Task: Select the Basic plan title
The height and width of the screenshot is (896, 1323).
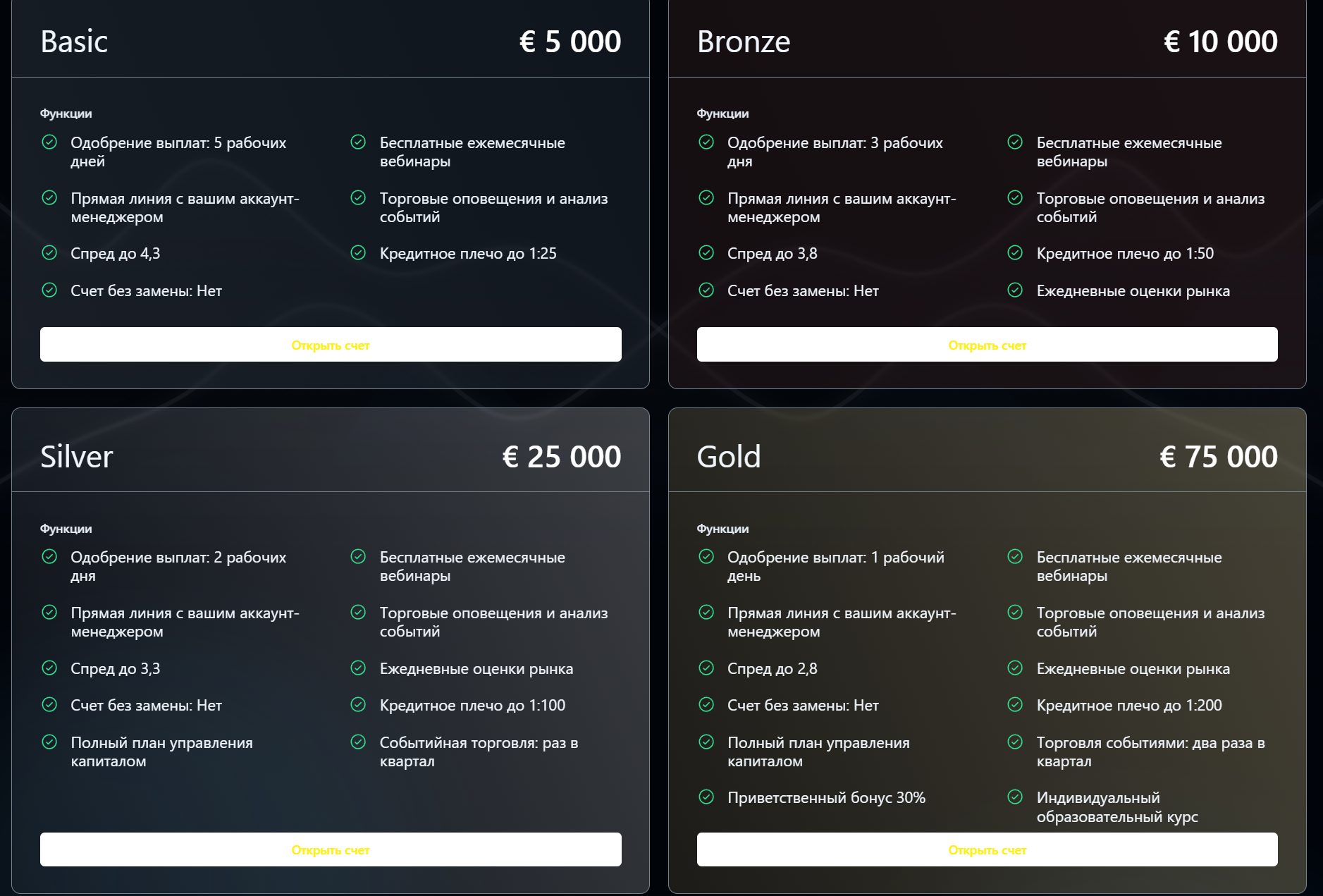Action: [x=74, y=42]
